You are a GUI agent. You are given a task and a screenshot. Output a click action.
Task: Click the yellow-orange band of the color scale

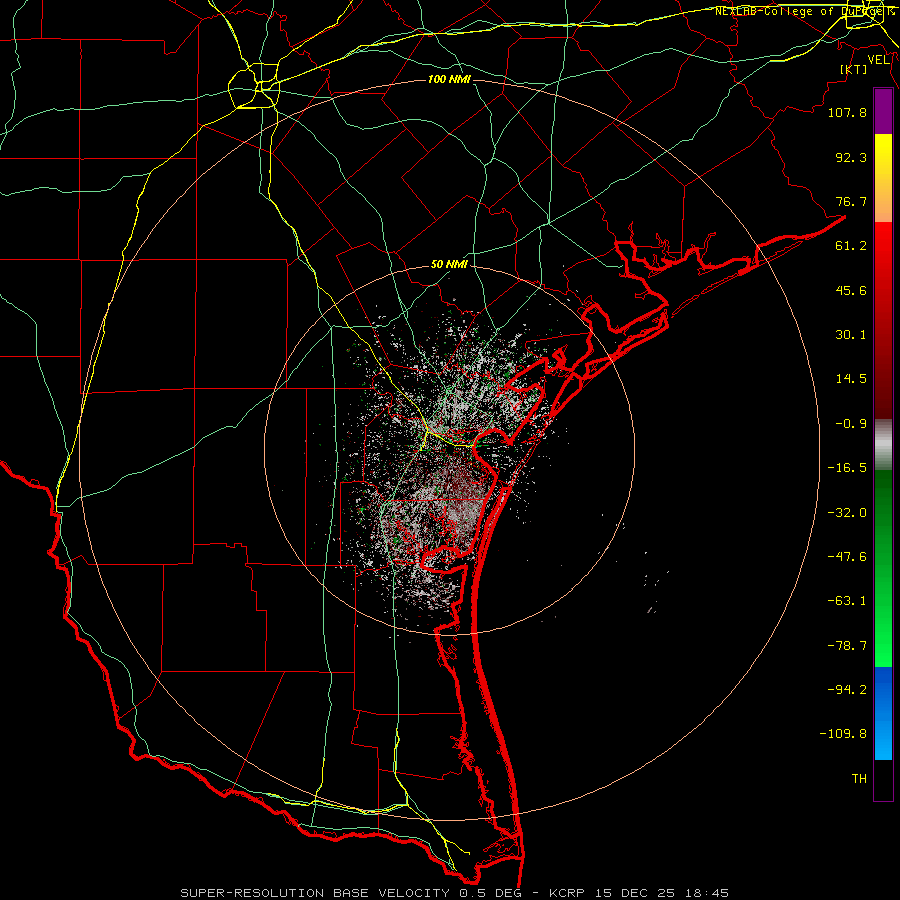click(x=883, y=178)
